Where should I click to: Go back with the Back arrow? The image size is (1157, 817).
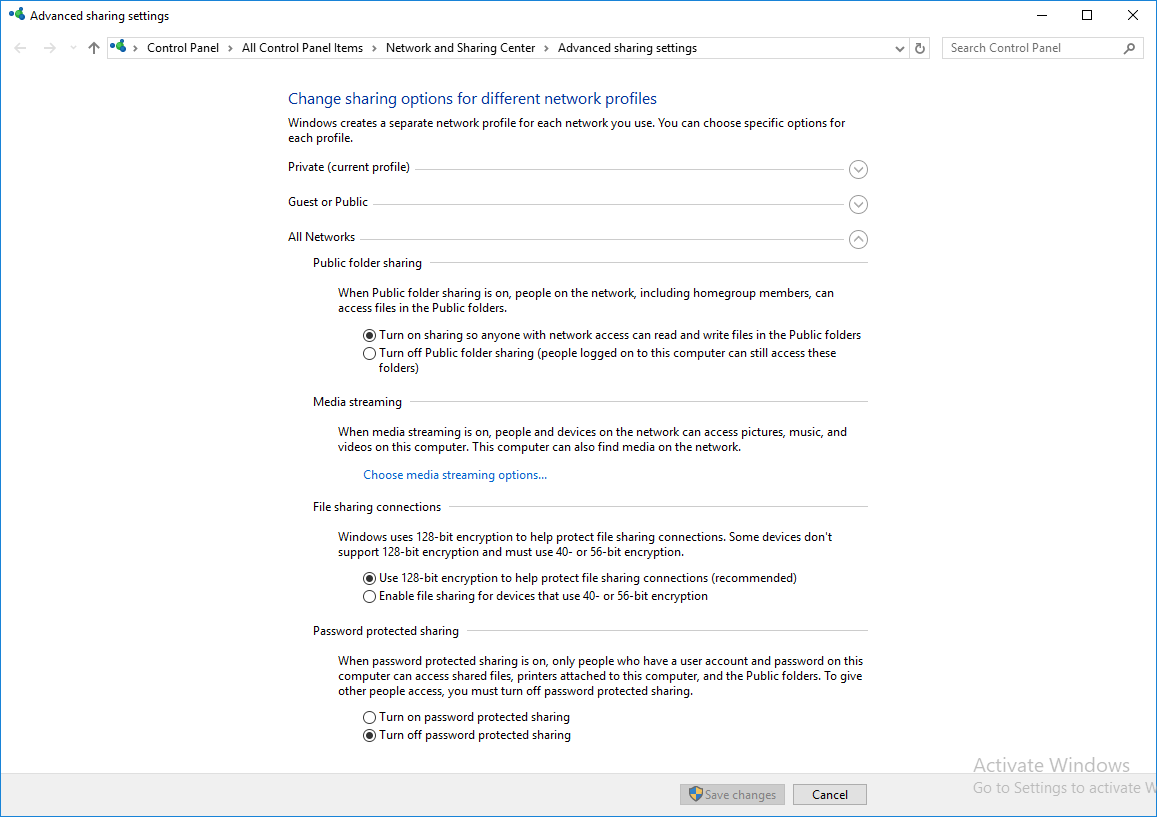(21, 48)
